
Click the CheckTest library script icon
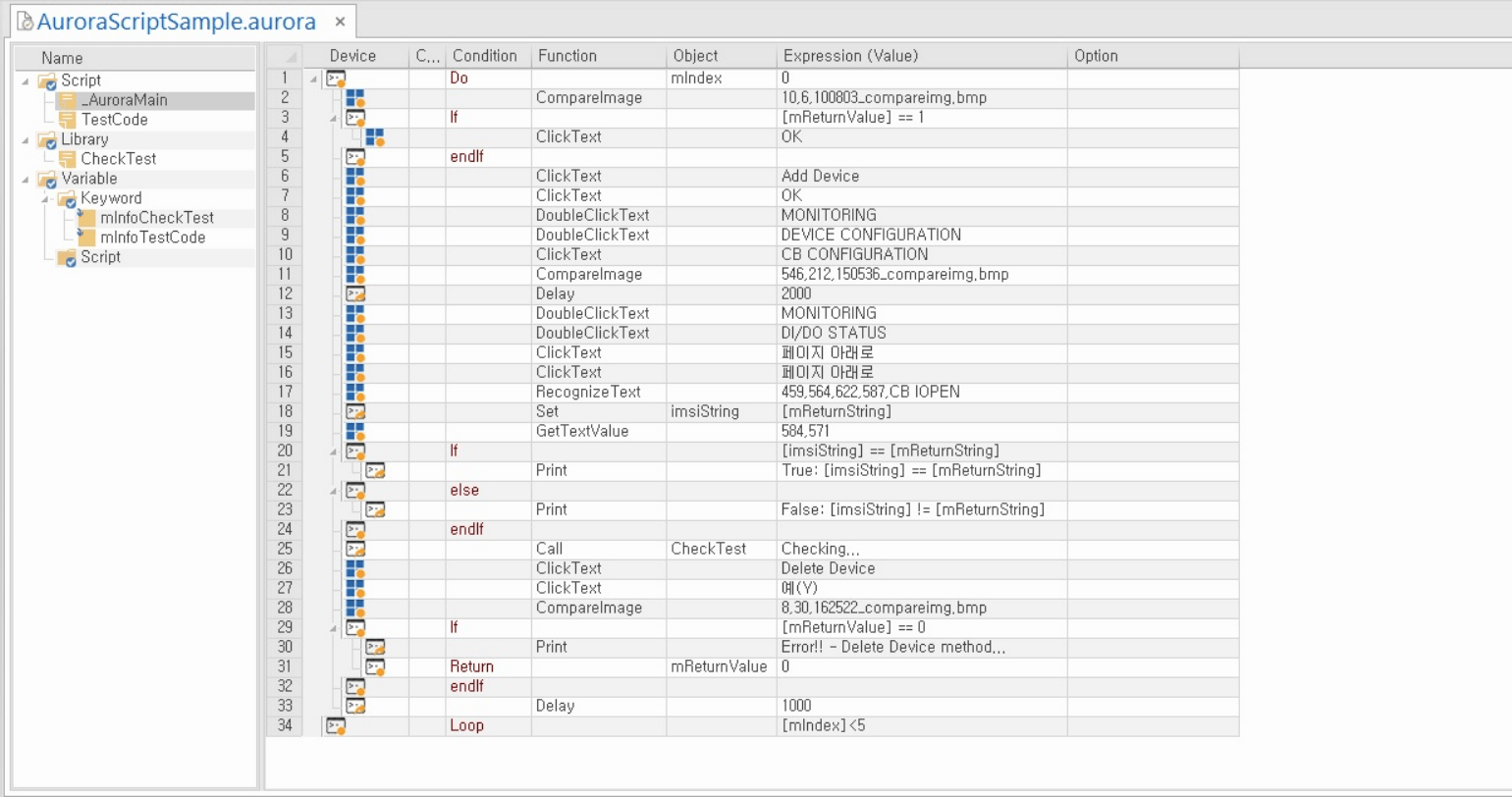(67, 159)
